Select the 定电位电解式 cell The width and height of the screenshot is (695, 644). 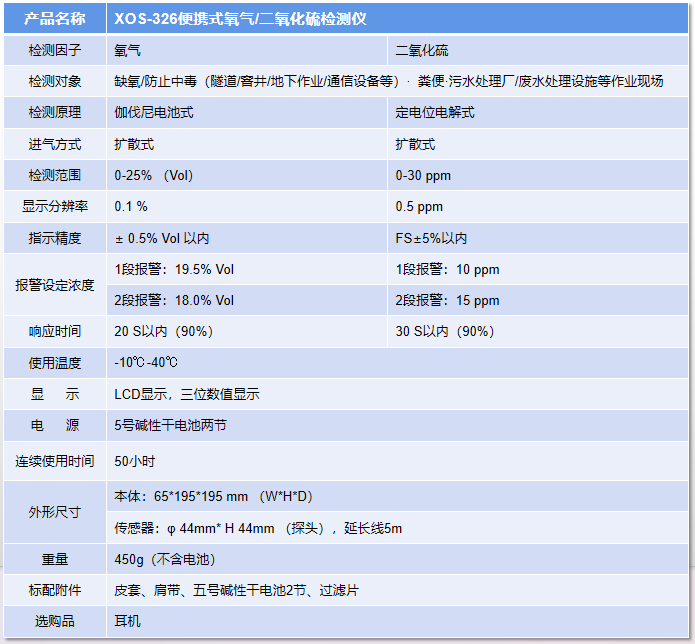[x=538, y=113]
